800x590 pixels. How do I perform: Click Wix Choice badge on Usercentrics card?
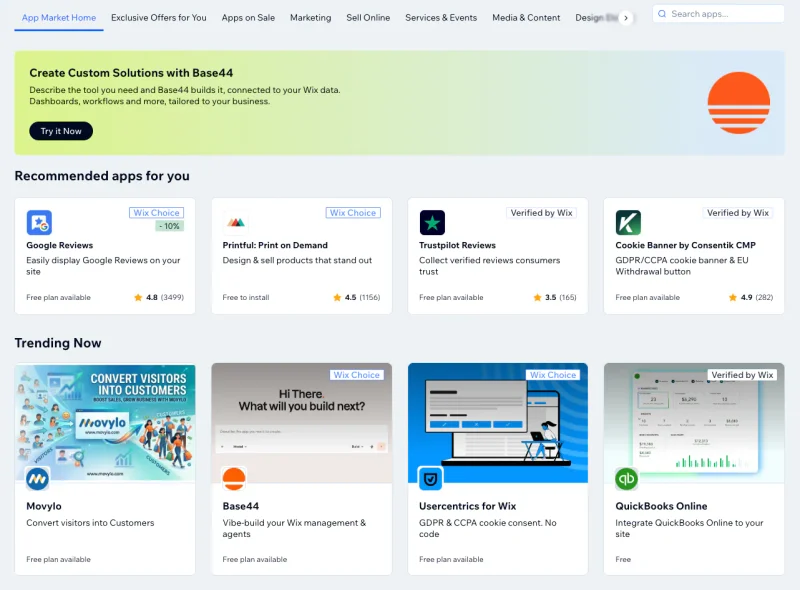(553, 375)
